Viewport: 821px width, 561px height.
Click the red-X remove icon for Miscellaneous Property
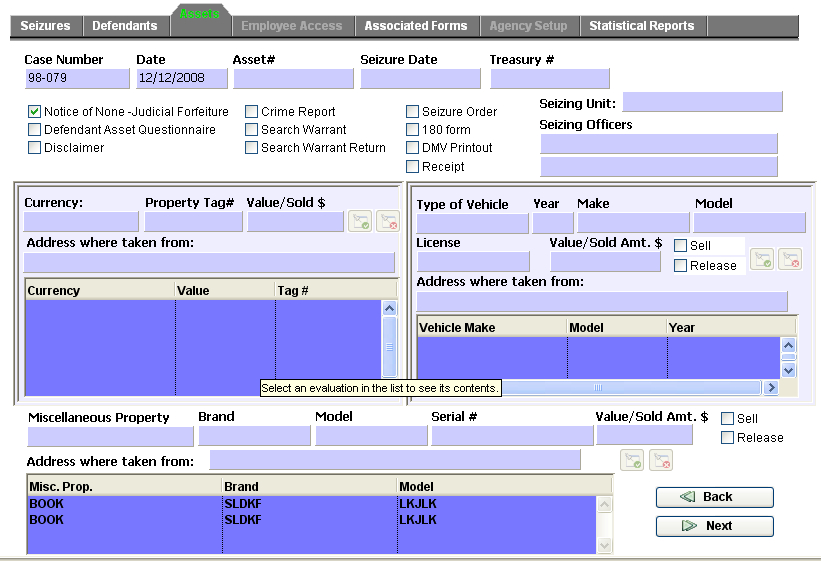pyautogui.click(x=661, y=460)
